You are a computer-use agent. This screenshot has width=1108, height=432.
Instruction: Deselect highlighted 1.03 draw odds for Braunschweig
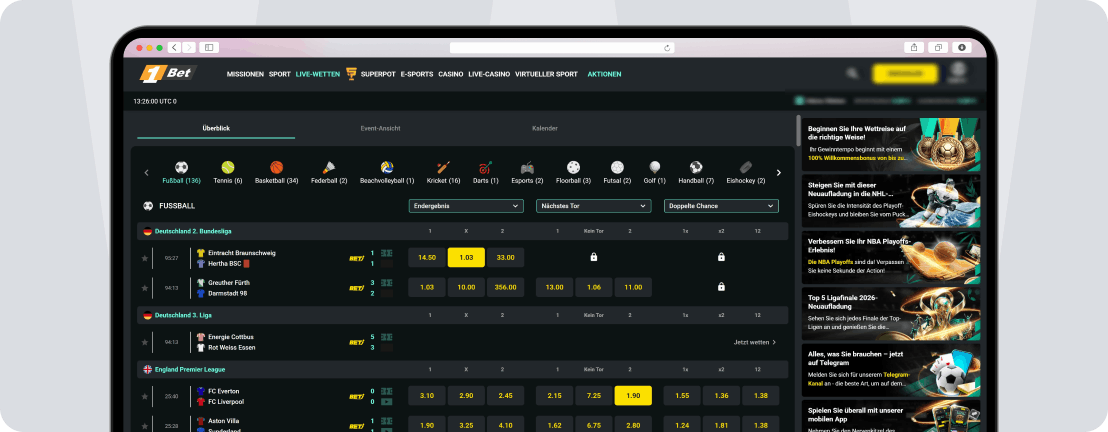466,257
